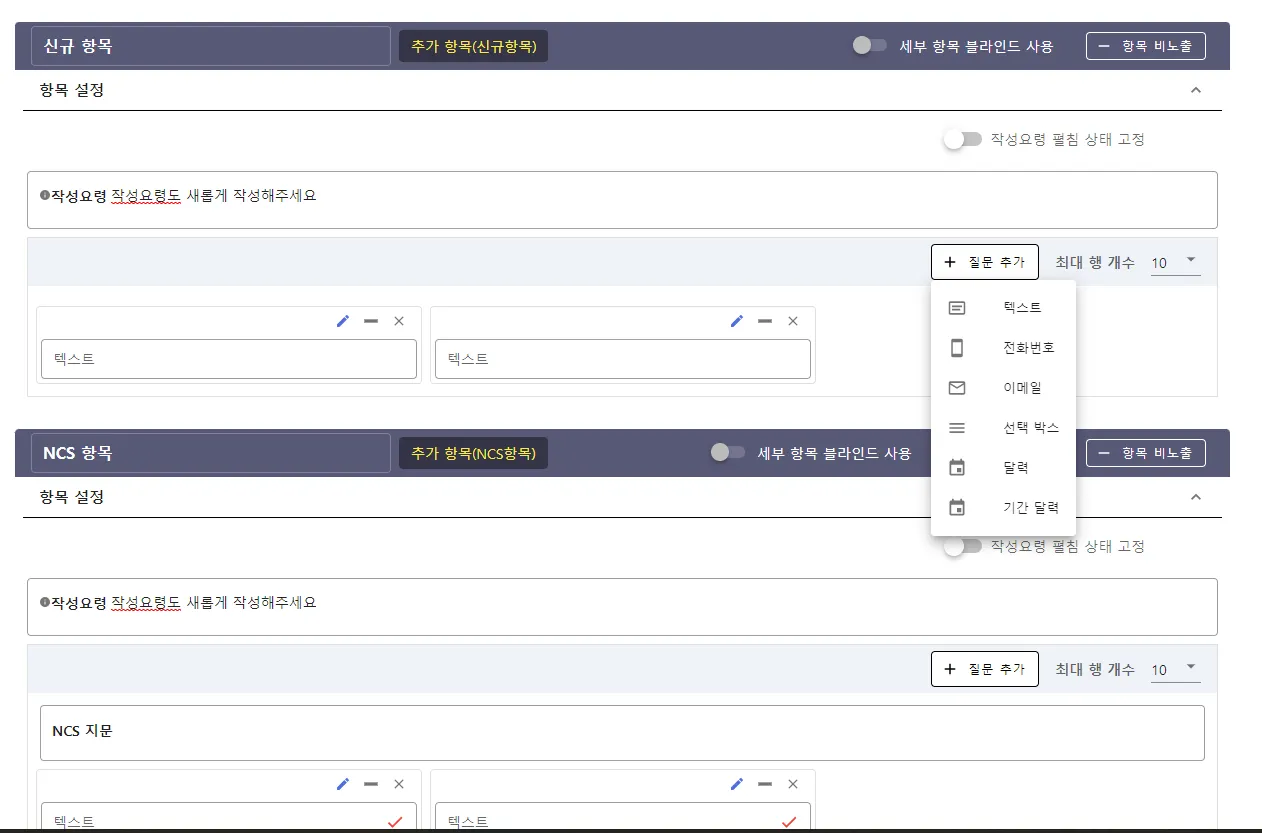This screenshot has width=1262, height=833.
Task: Click the minus icon on the first 신규 항목 question card
Action: (x=371, y=321)
